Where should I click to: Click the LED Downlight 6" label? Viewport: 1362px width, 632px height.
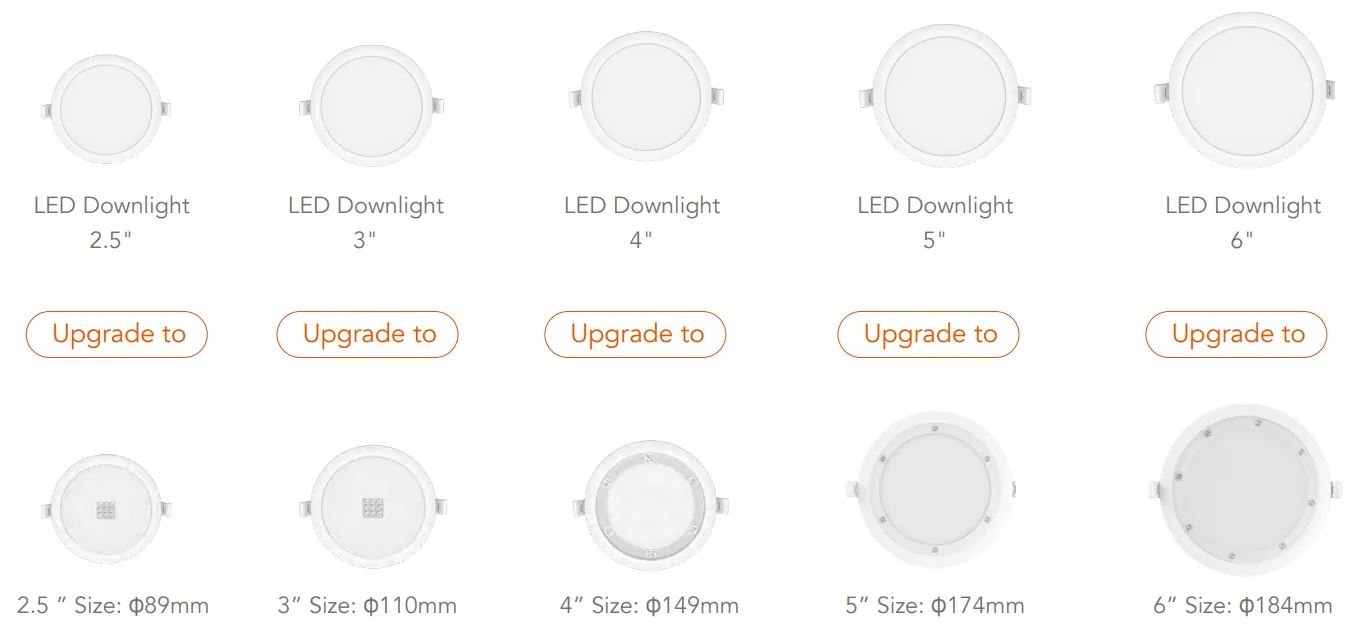pos(1243,223)
